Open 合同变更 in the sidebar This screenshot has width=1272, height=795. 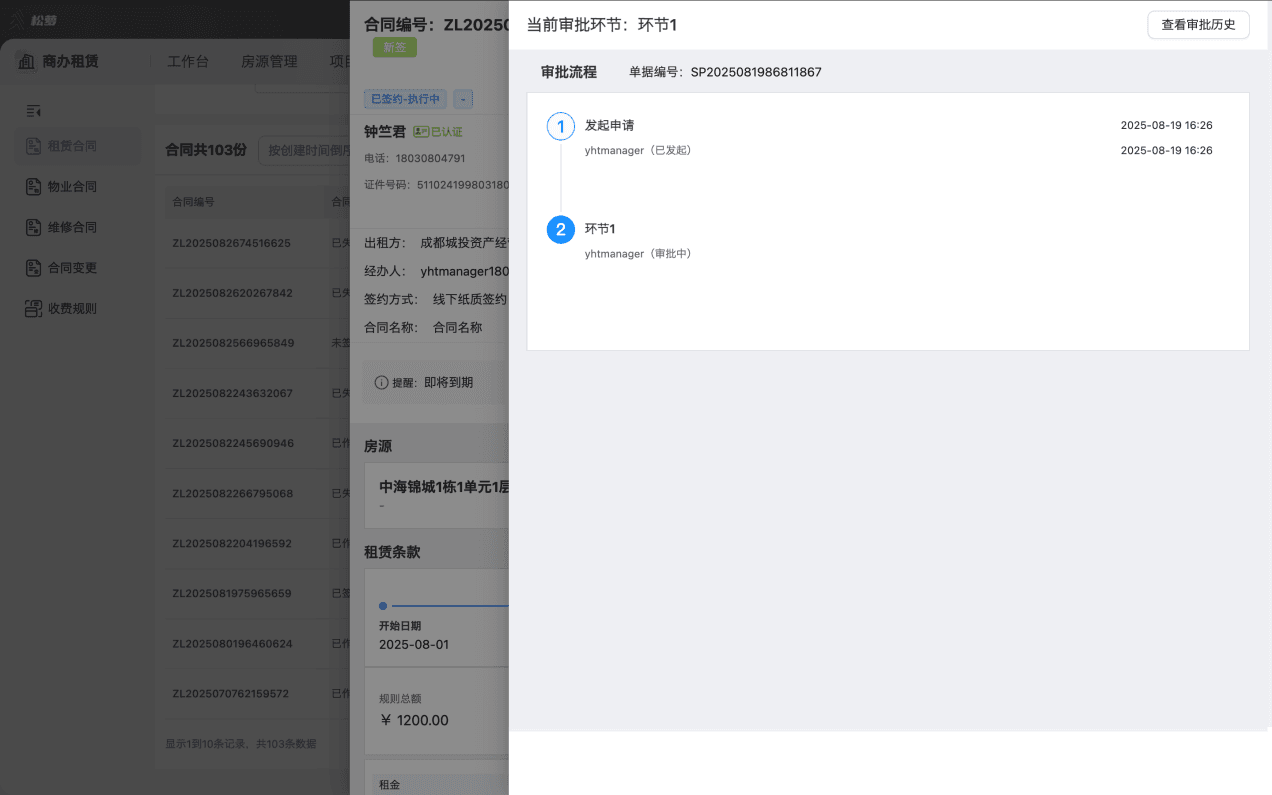click(x=77, y=268)
